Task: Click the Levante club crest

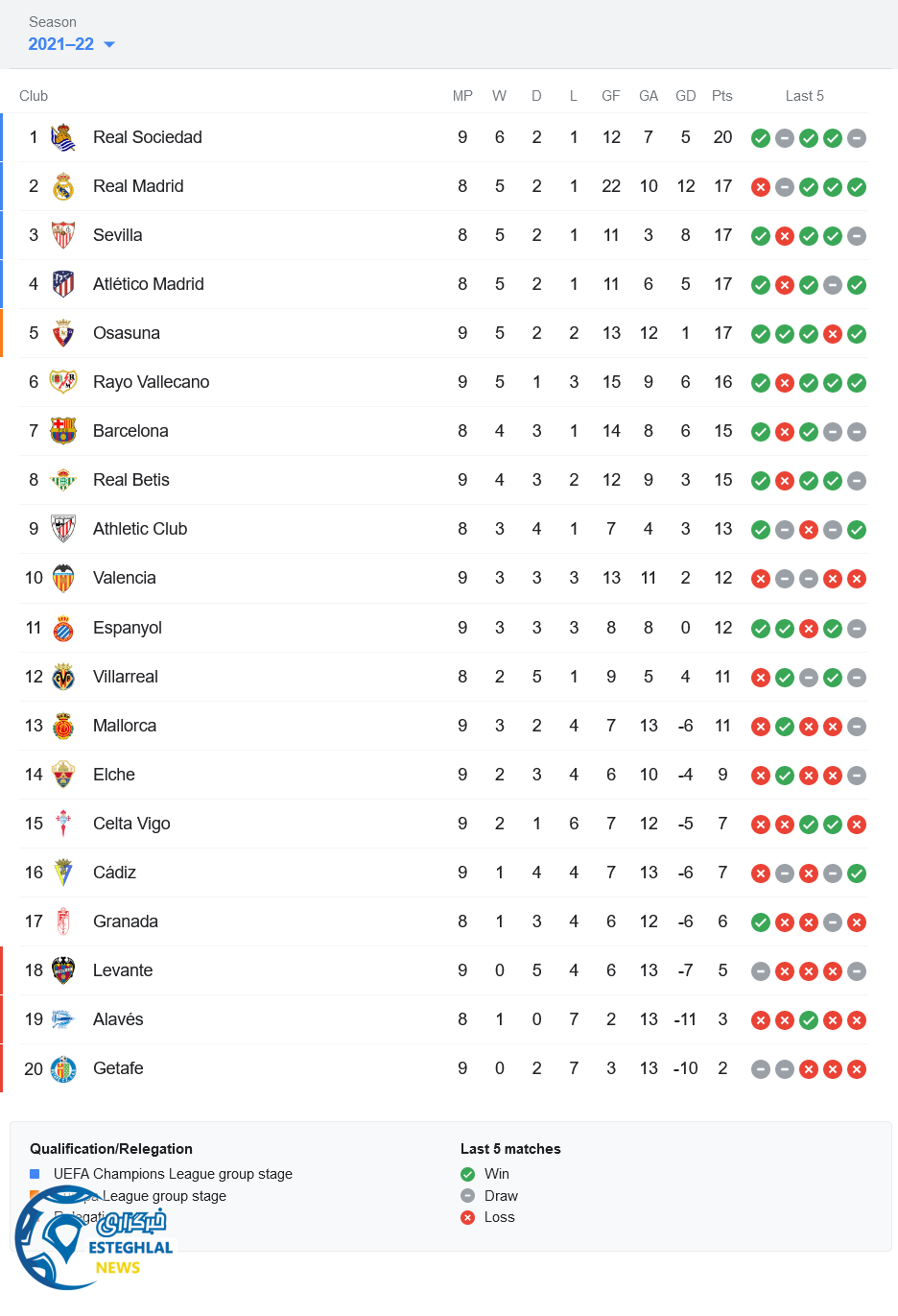Action: [63, 970]
